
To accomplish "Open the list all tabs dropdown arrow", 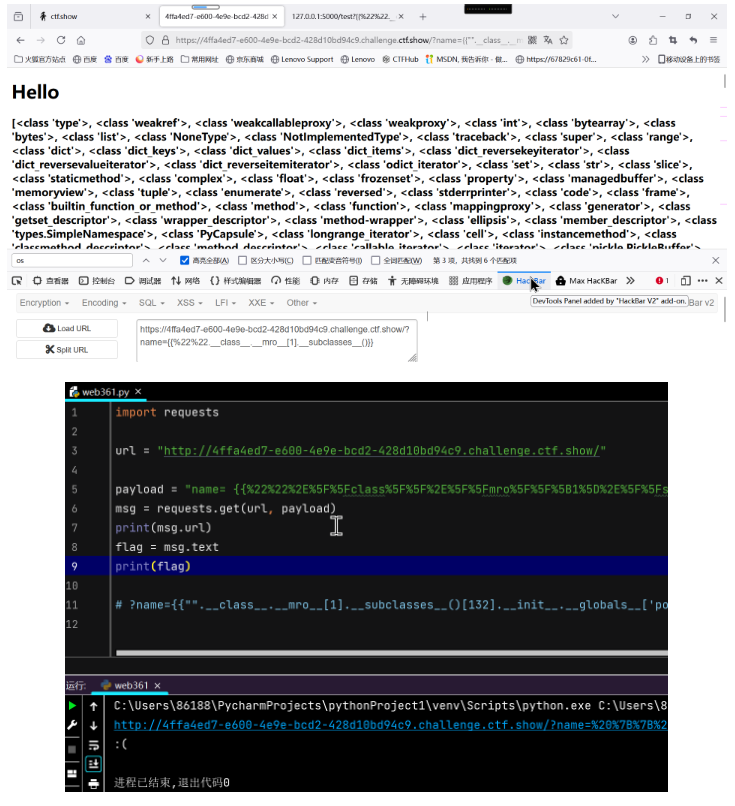I will point(615,16).
